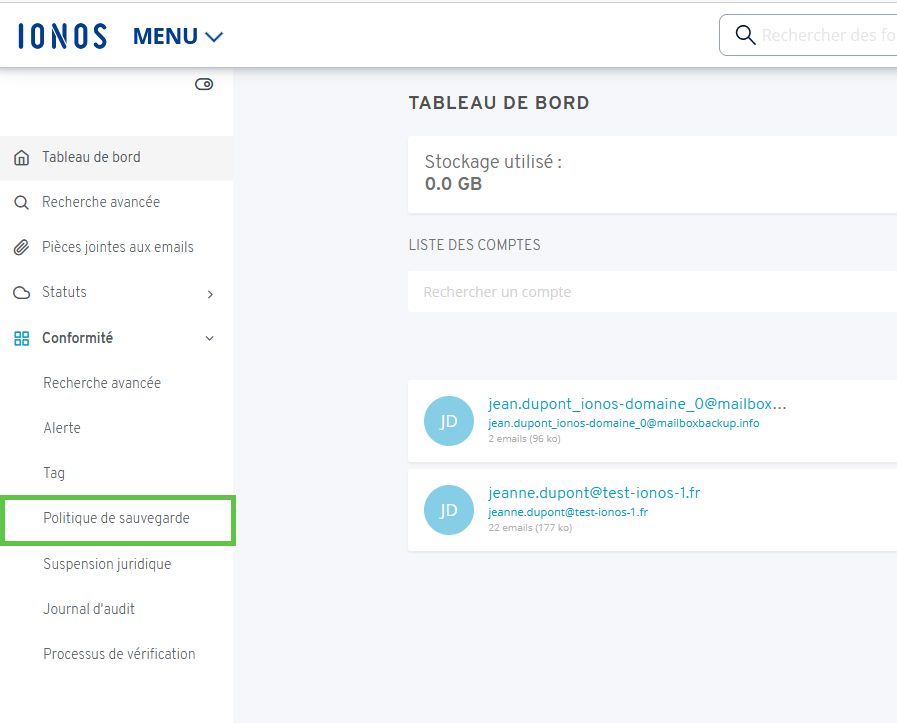Click the '22 emails (177 ko)' text

click(x=530, y=527)
